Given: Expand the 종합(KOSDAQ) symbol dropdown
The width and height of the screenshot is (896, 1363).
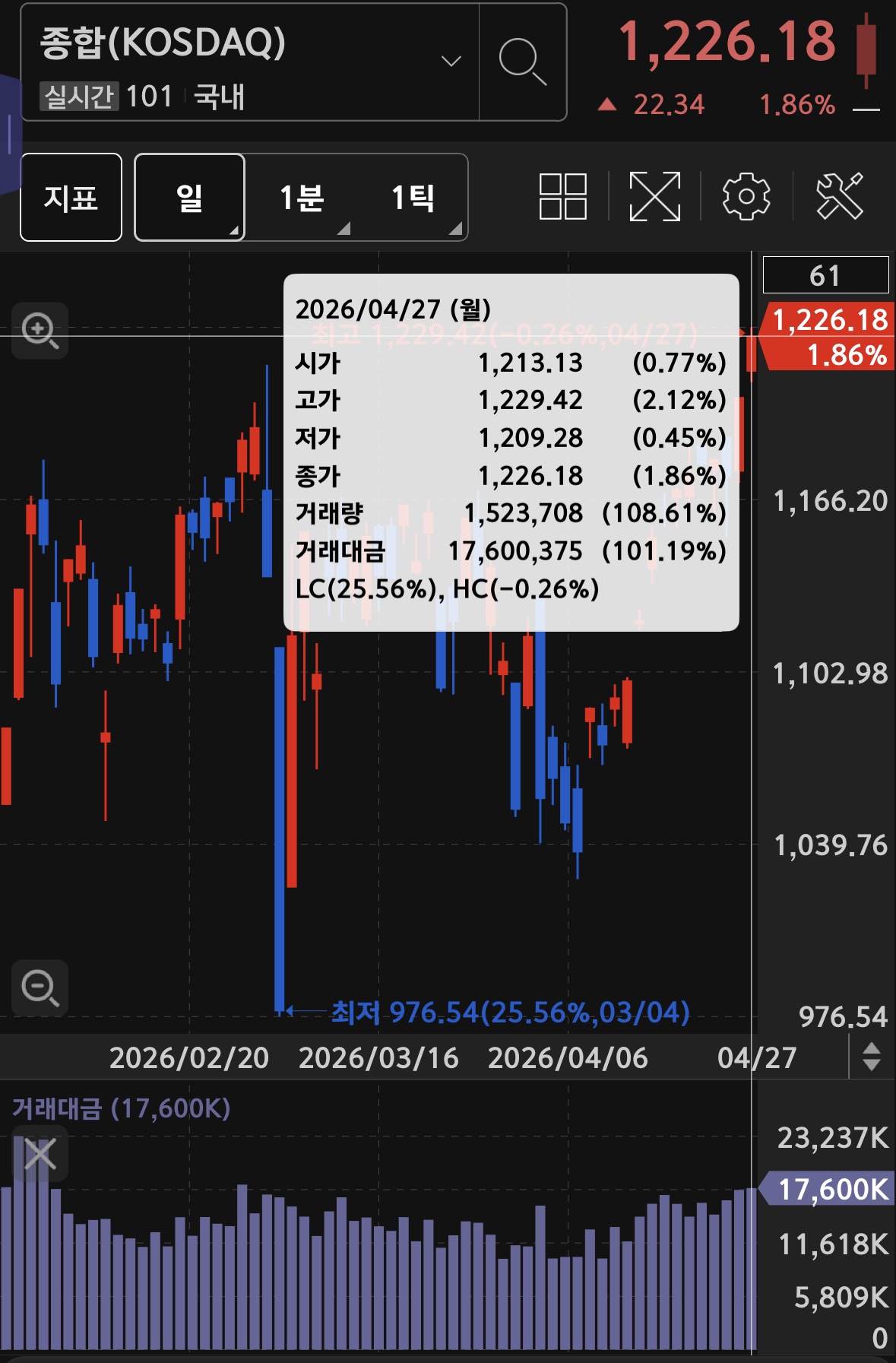Looking at the screenshot, I should (x=451, y=61).
